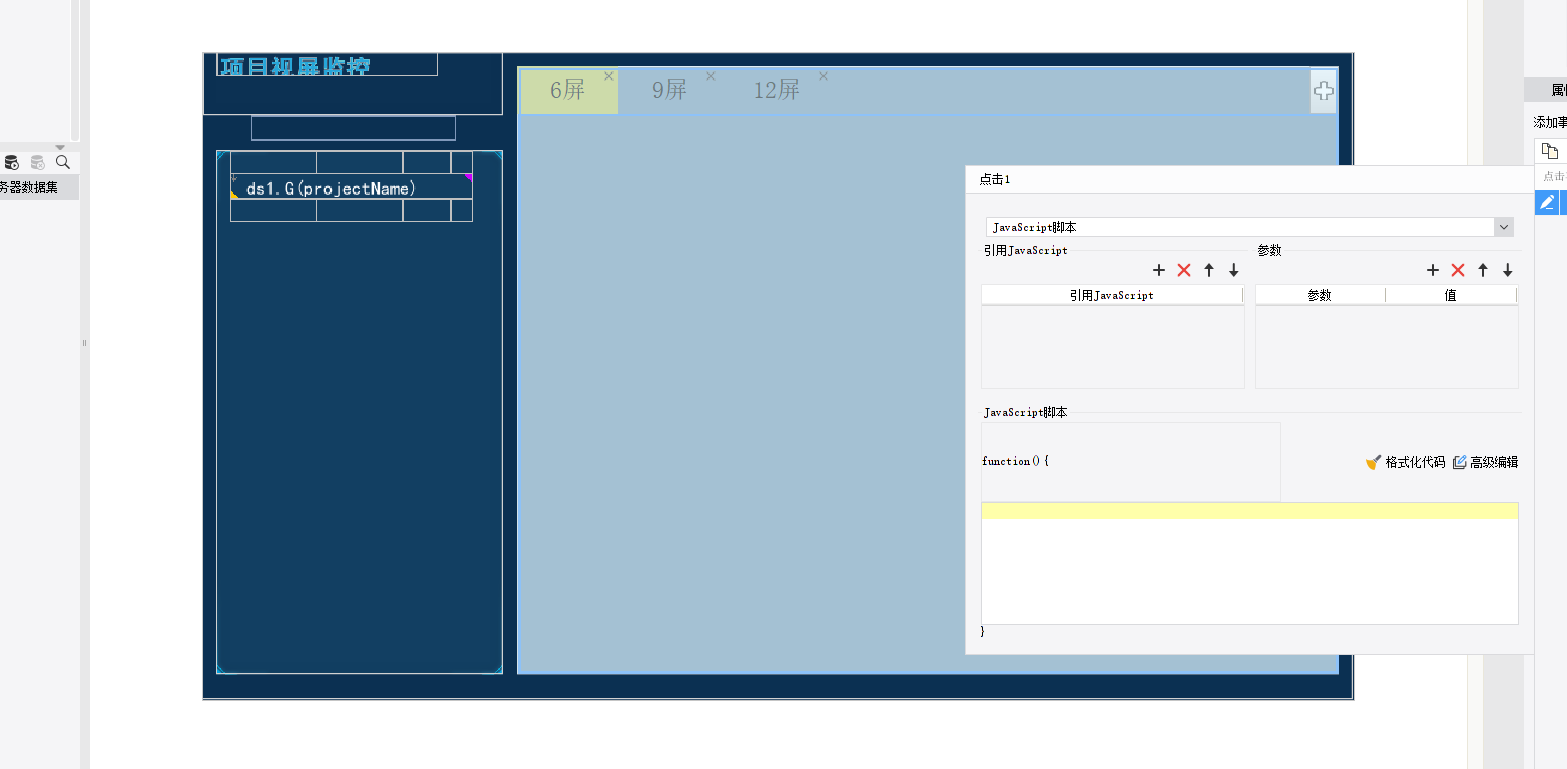Click the 格式化代码 button label

point(1415,462)
